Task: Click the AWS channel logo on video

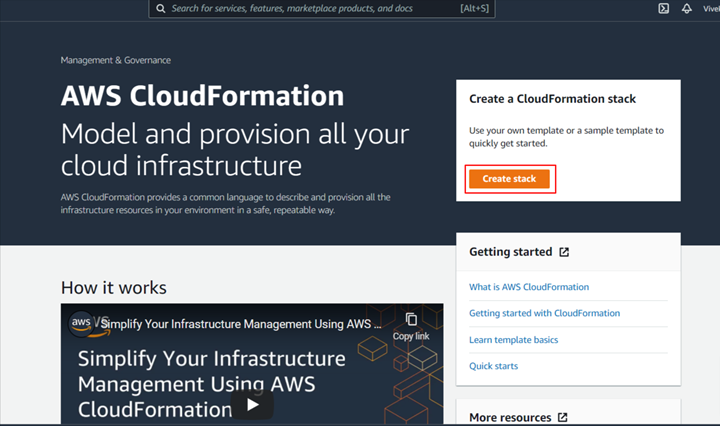Action: (x=82, y=323)
